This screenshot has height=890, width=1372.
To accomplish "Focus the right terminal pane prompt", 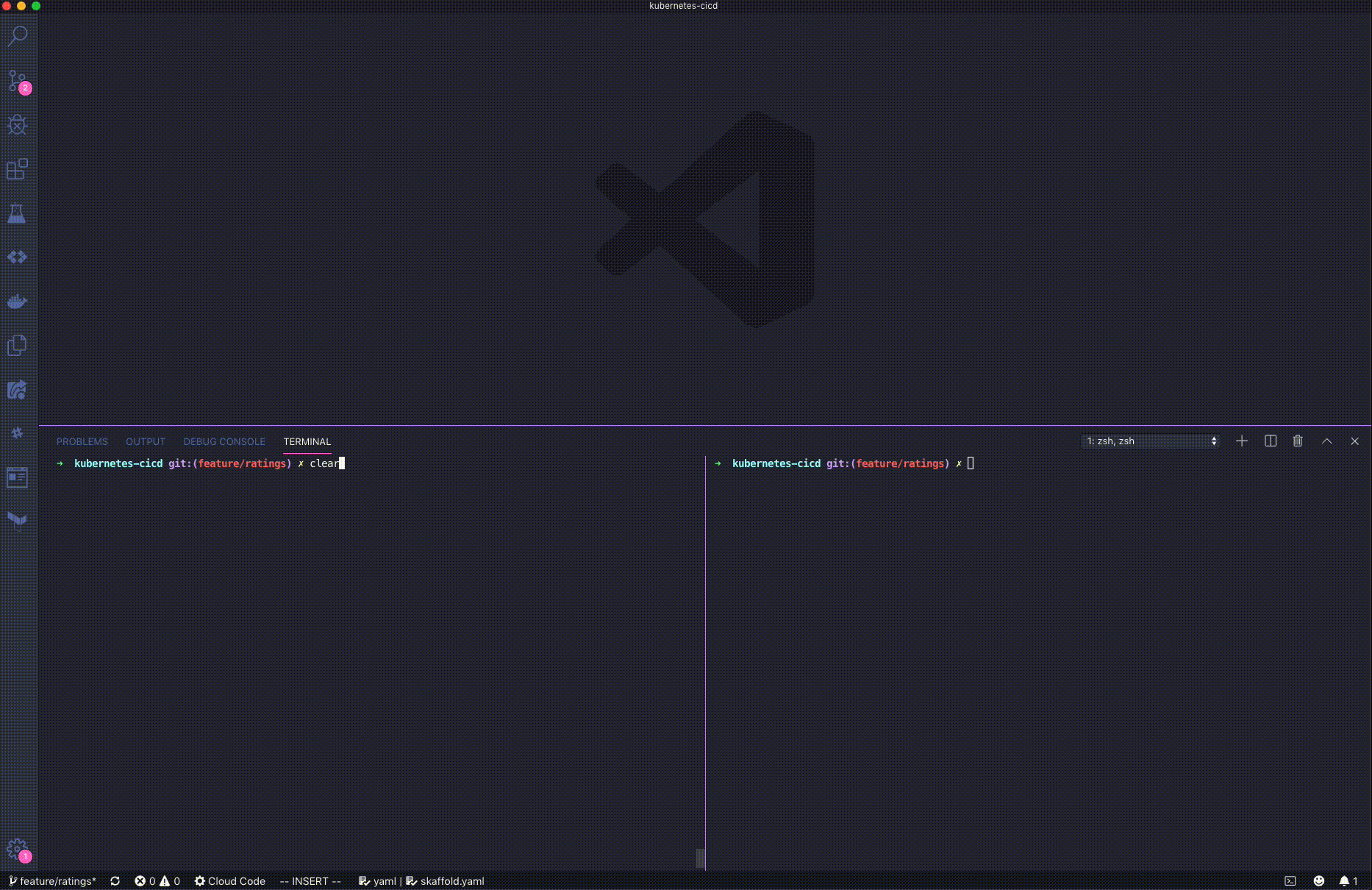I will tap(1038, 662).
